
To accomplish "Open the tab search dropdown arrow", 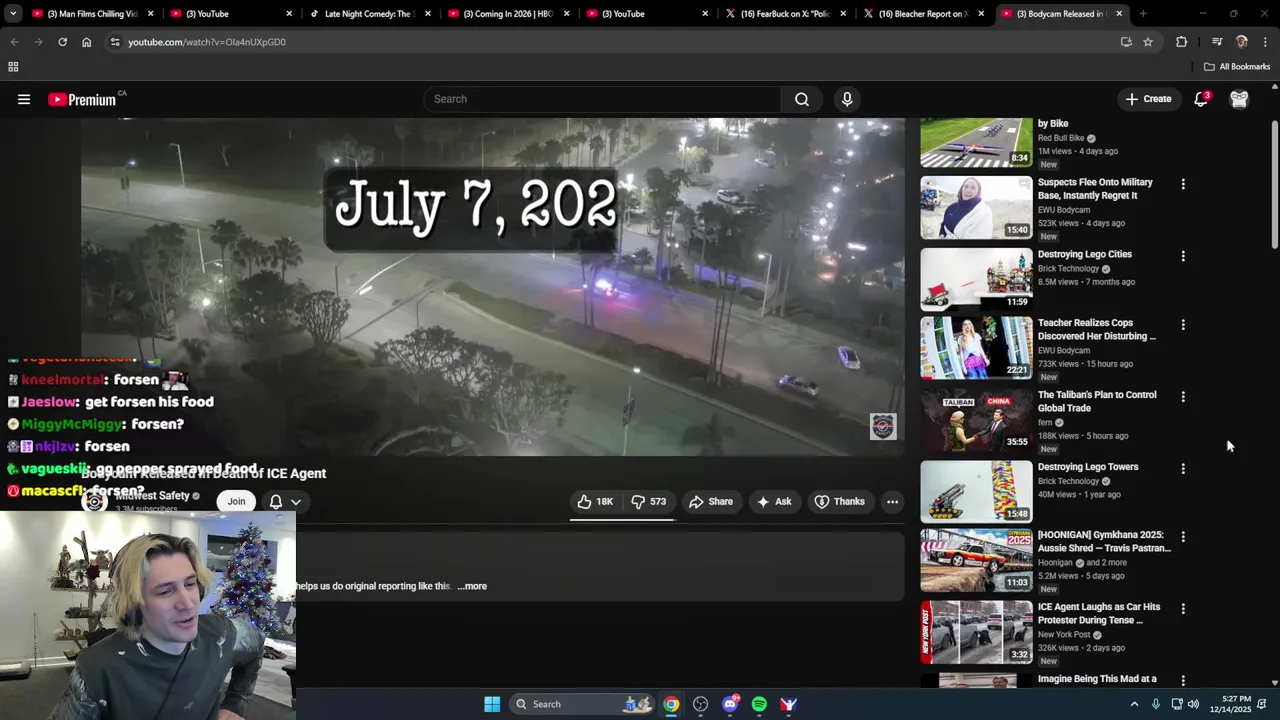I will click(13, 14).
